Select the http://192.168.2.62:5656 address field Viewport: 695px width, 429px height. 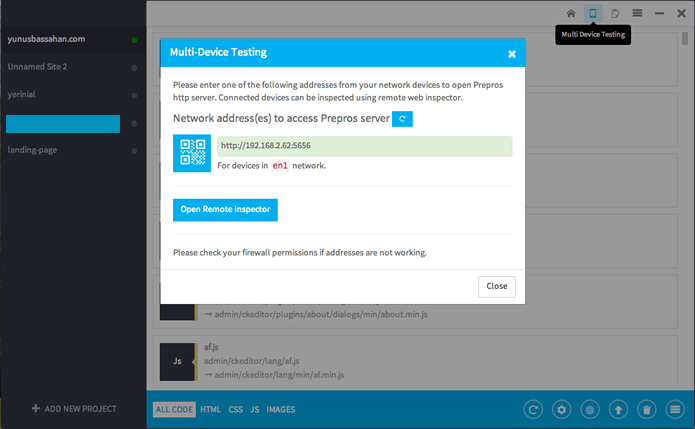[x=364, y=146]
